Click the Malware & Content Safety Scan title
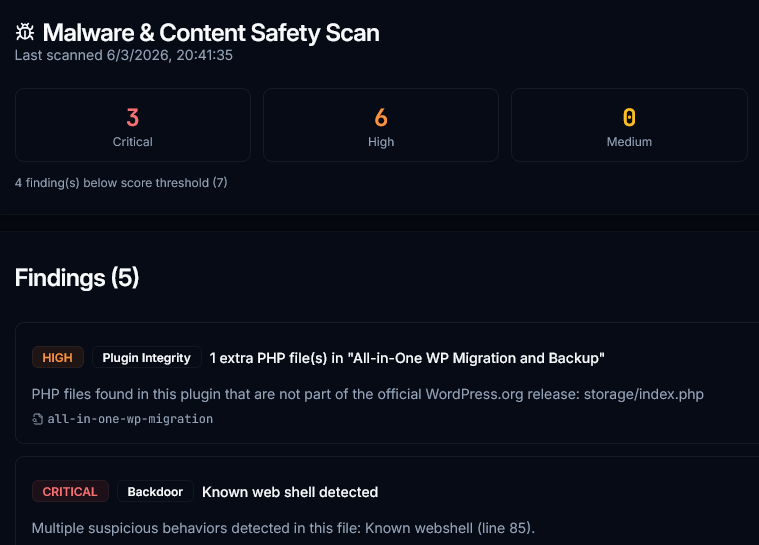Screen dimensions: 759x545 [x=211, y=32]
